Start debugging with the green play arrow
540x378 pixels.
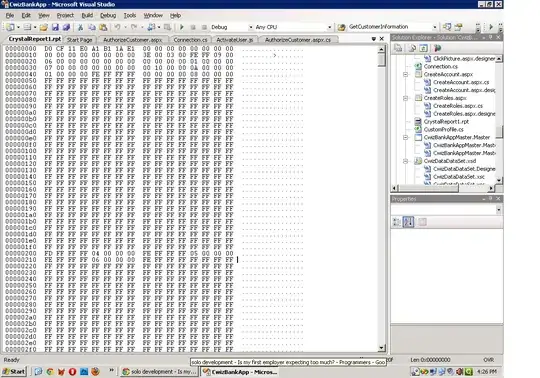coord(182,27)
